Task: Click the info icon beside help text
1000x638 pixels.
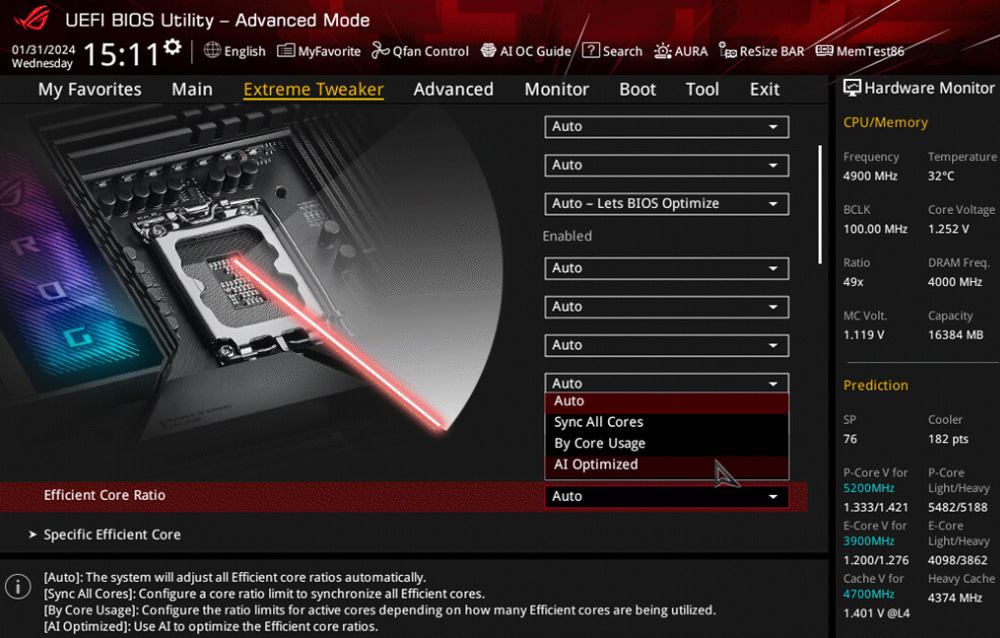Action: pyautogui.click(x=18, y=586)
